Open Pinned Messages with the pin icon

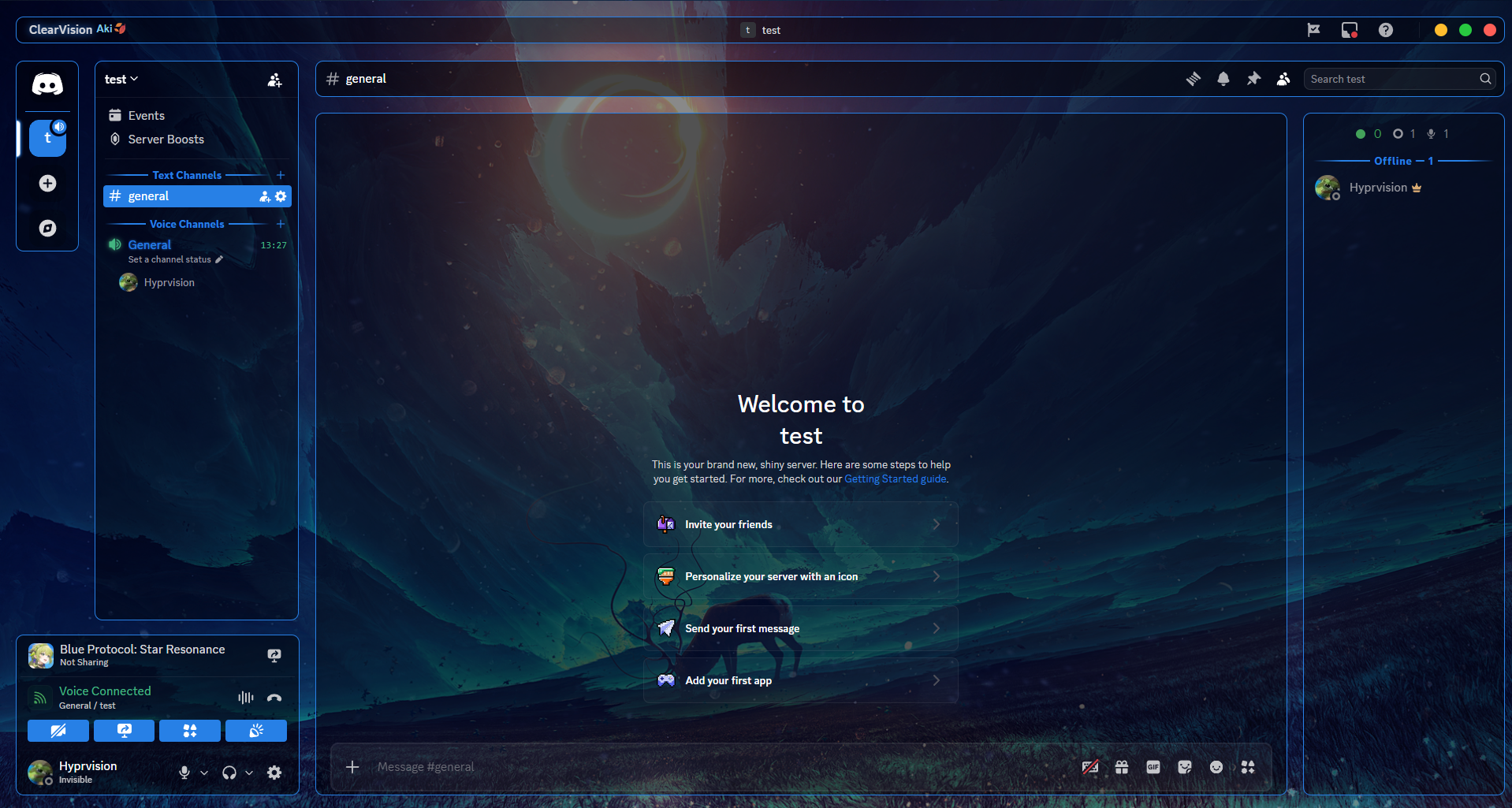coord(1253,79)
